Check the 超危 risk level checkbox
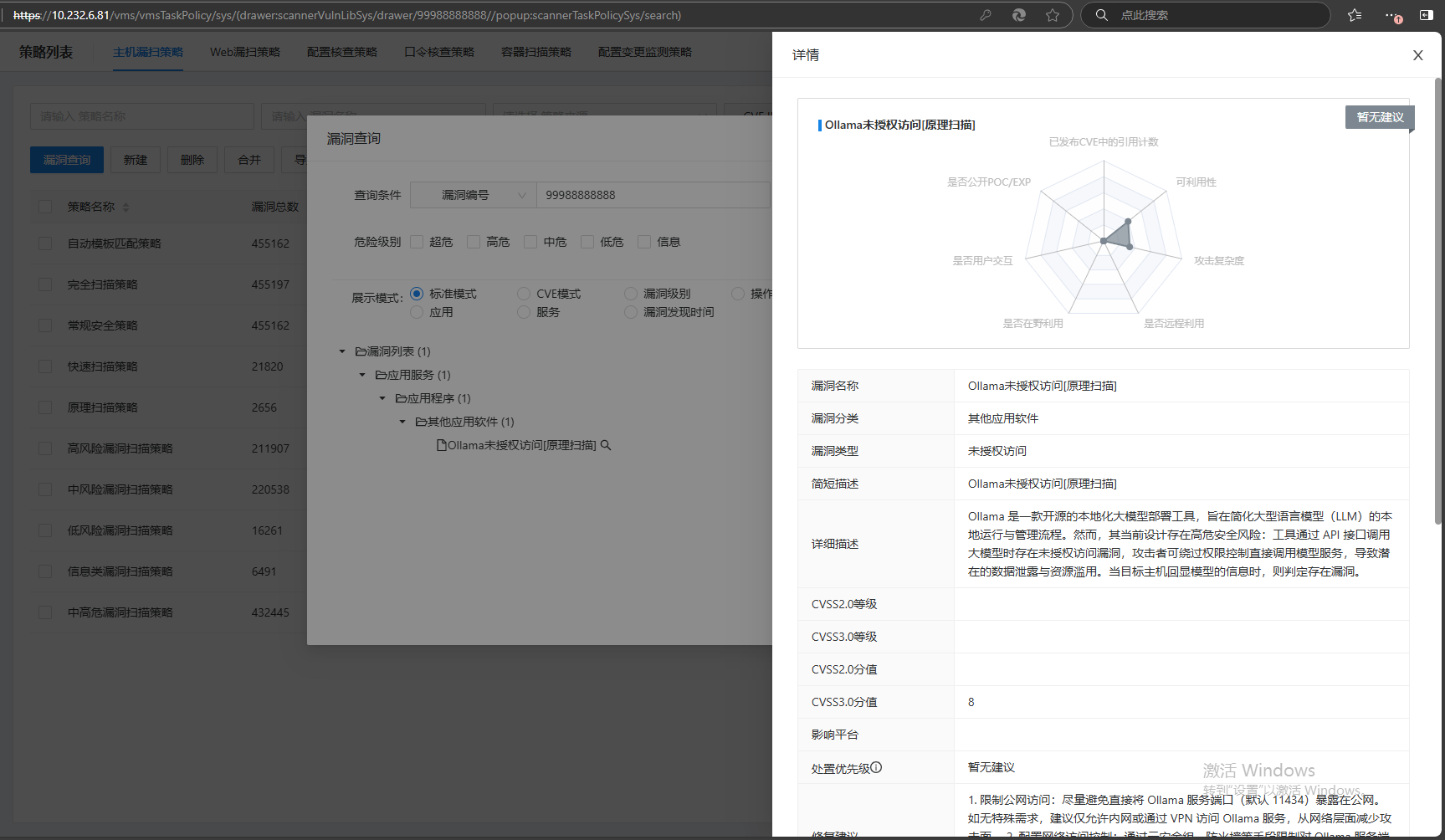The width and height of the screenshot is (1445, 840). pyautogui.click(x=417, y=242)
